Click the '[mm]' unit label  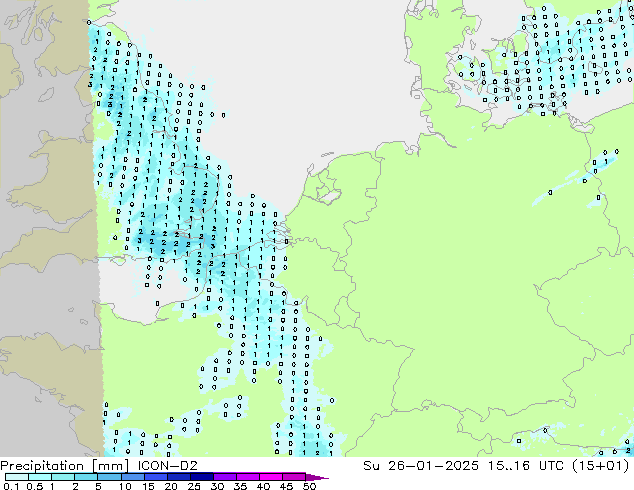click(x=110, y=466)
